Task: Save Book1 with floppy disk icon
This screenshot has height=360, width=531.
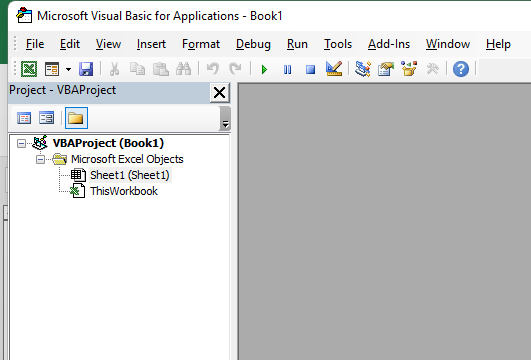Action: (86, 69)
